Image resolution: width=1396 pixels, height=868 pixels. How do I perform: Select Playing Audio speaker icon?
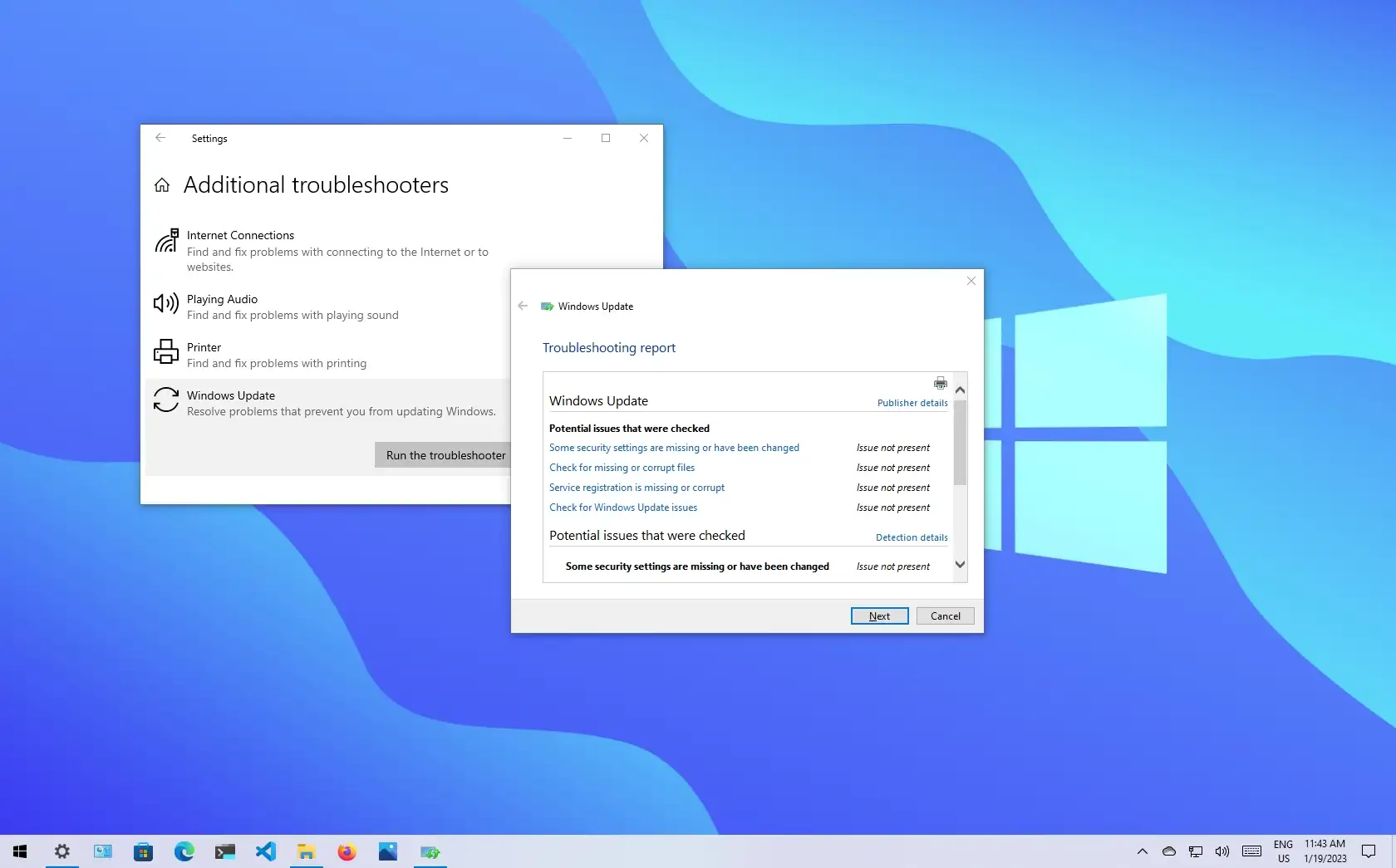pyautogui.click(x=166, y=303)
